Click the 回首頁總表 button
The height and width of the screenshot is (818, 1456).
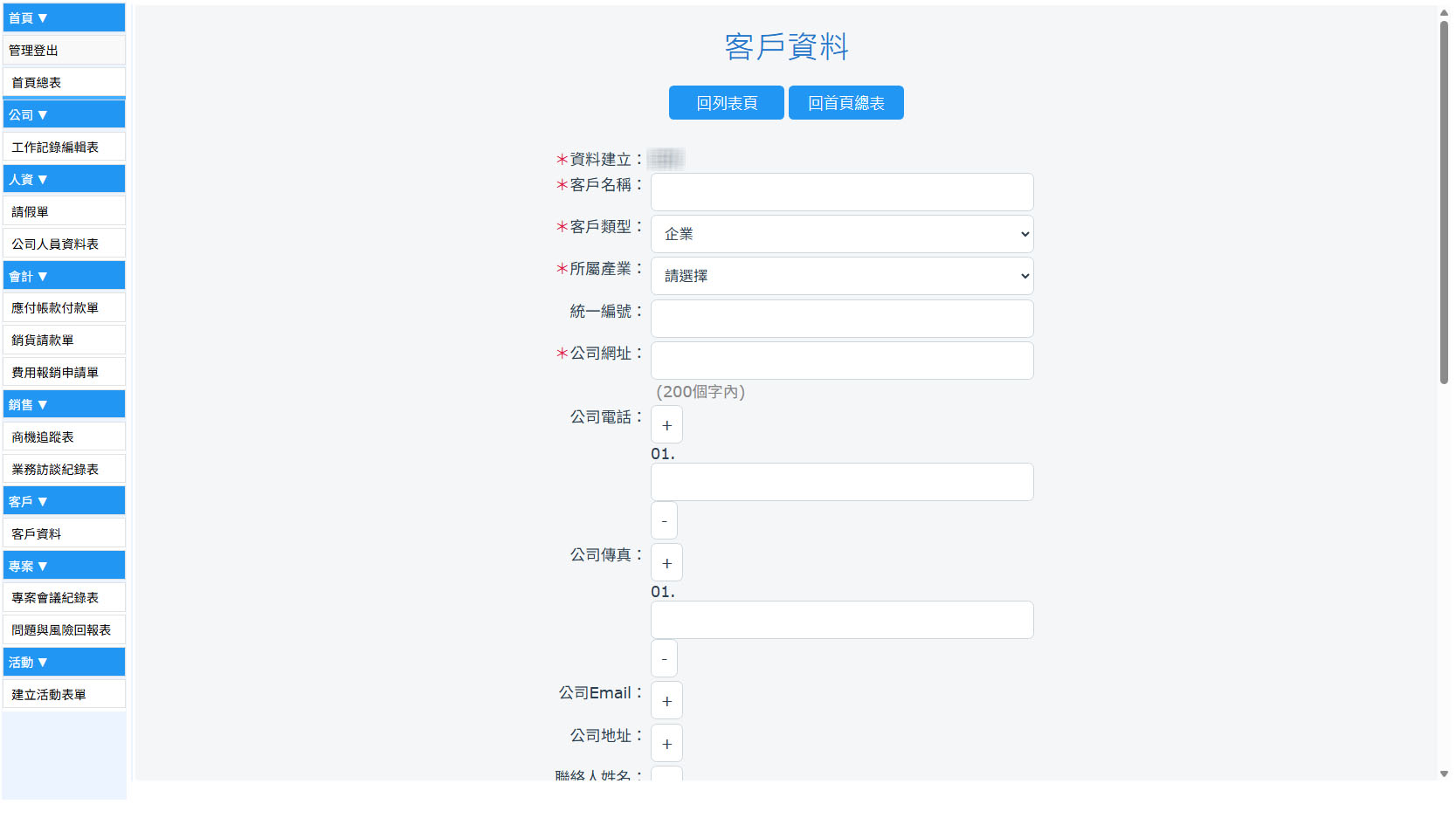coord(846,103)
